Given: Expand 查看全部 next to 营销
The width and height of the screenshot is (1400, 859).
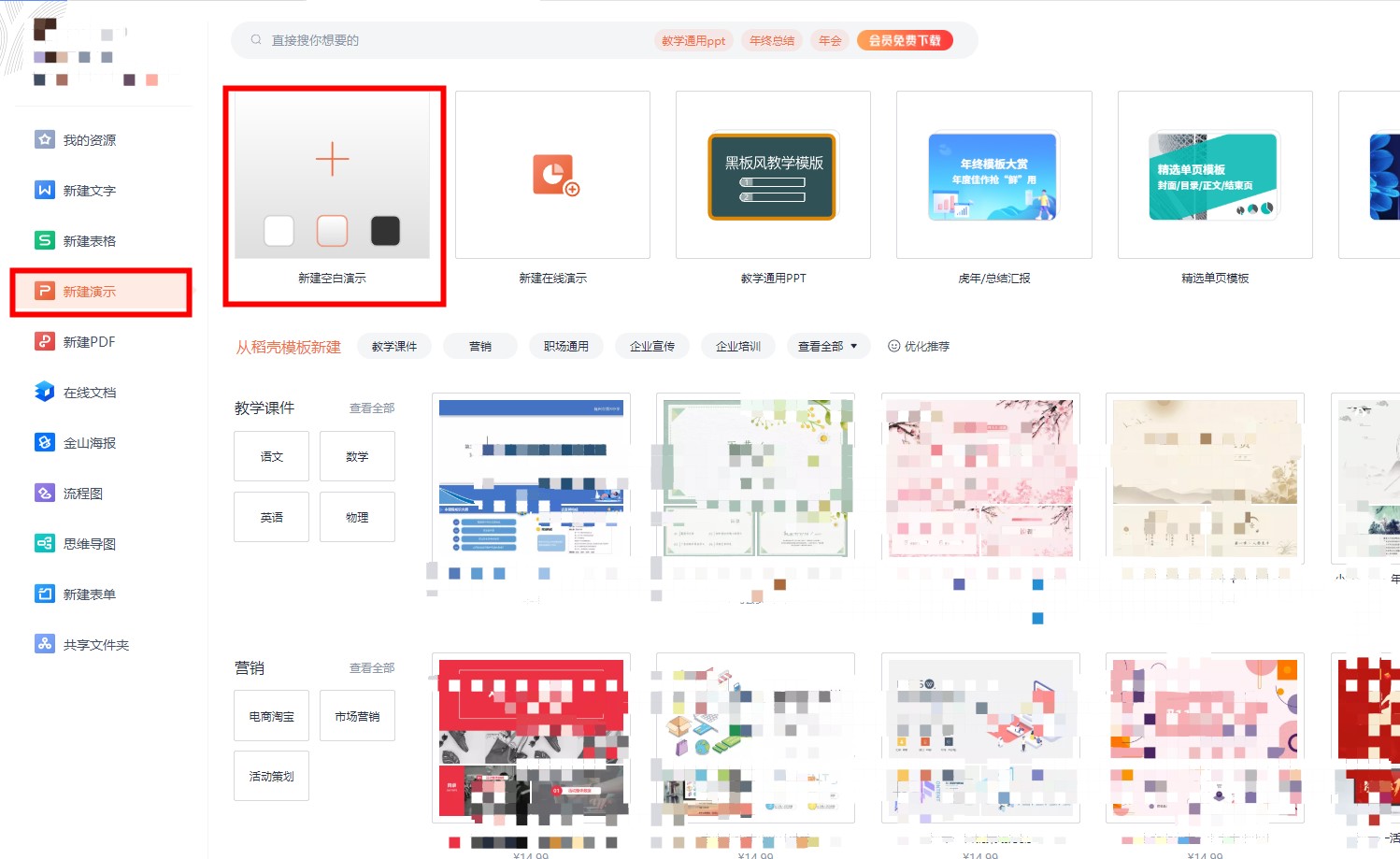Looking at the screenshot, I should click(371, 667).
